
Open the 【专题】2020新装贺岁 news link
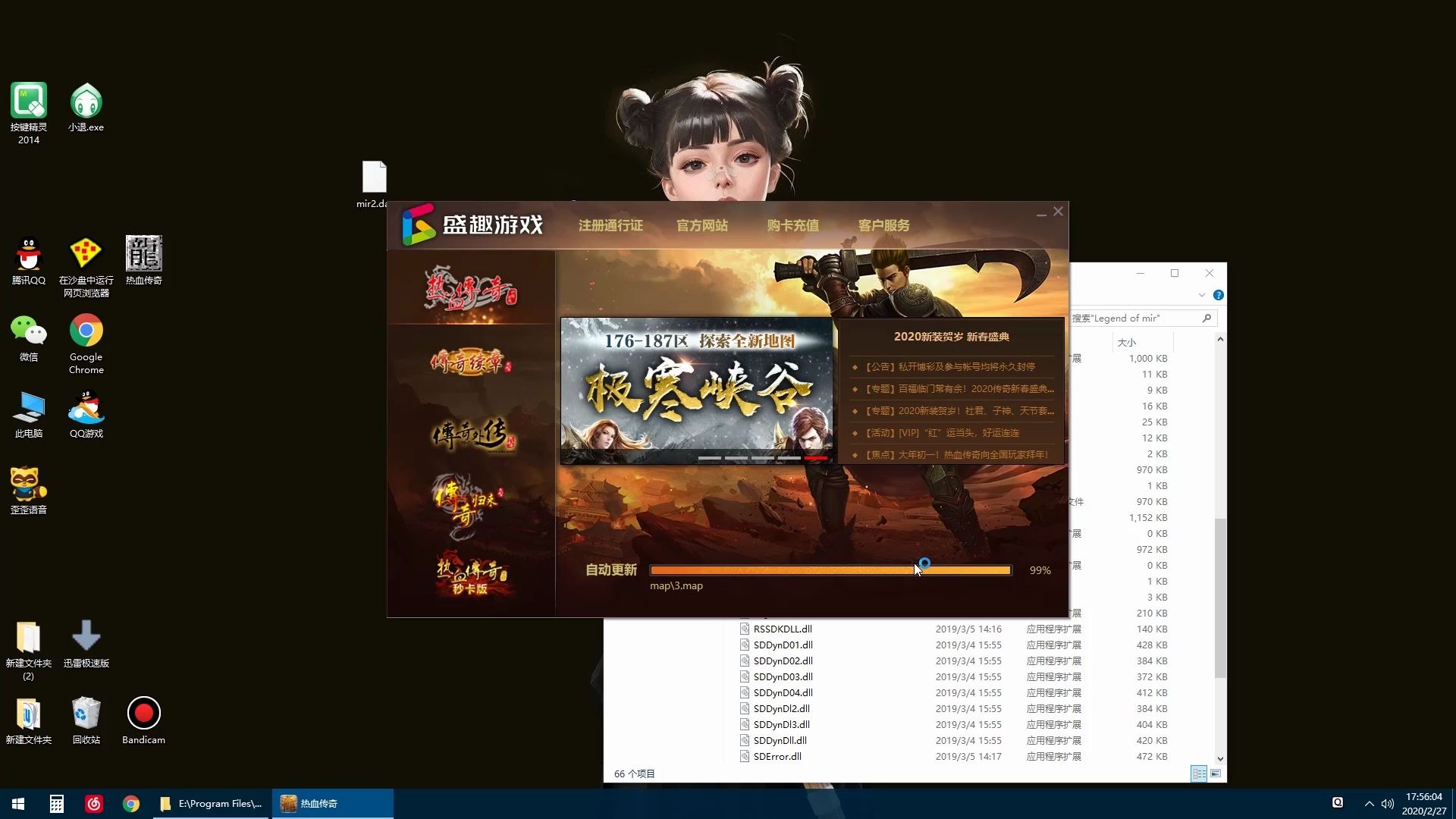coord(959,411)
